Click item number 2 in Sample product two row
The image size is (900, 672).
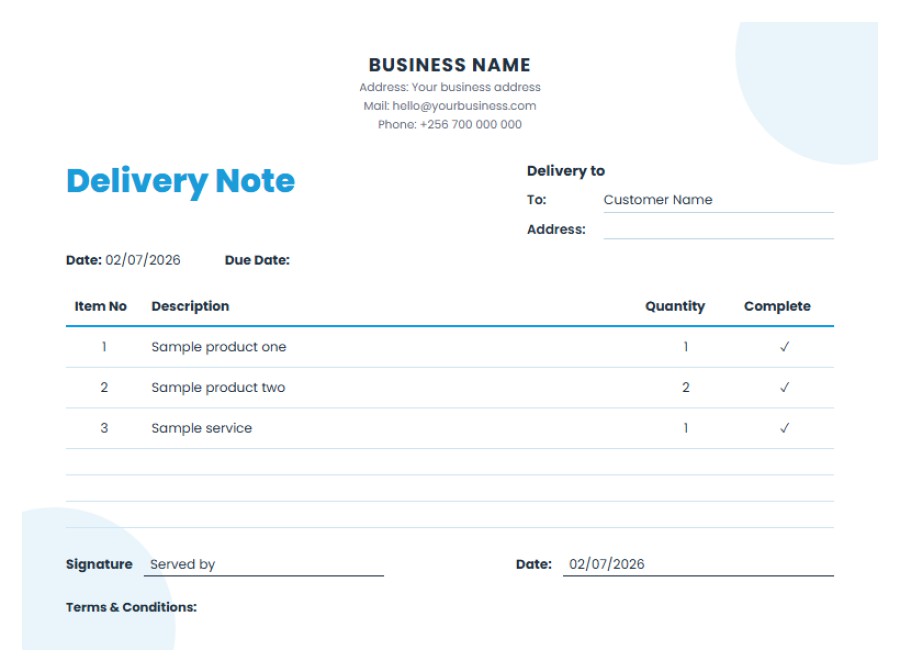[104, 388]
